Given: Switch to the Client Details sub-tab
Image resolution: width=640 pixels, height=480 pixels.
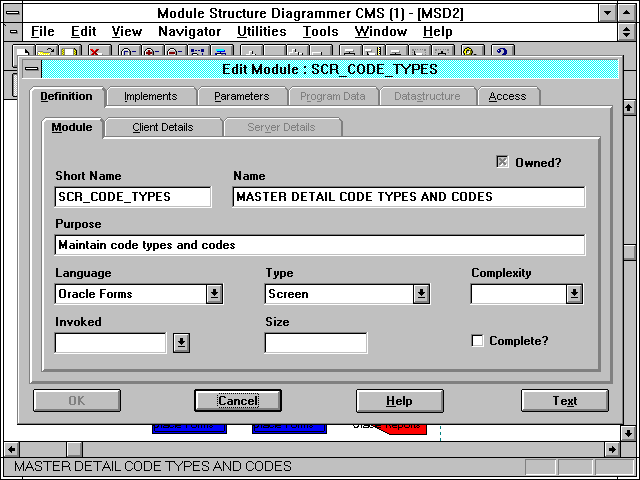Looking at the screenshot, I should click(x=162, y=127).
